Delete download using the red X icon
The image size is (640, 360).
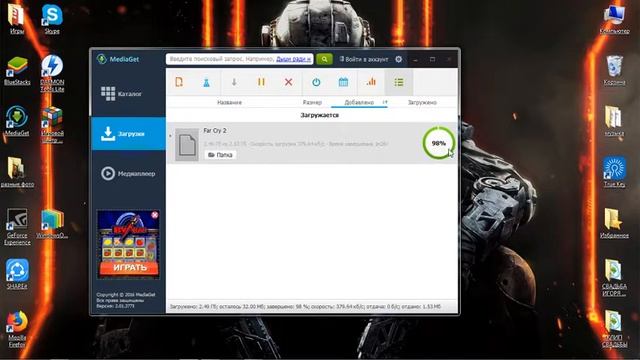[x=289, y=82]
